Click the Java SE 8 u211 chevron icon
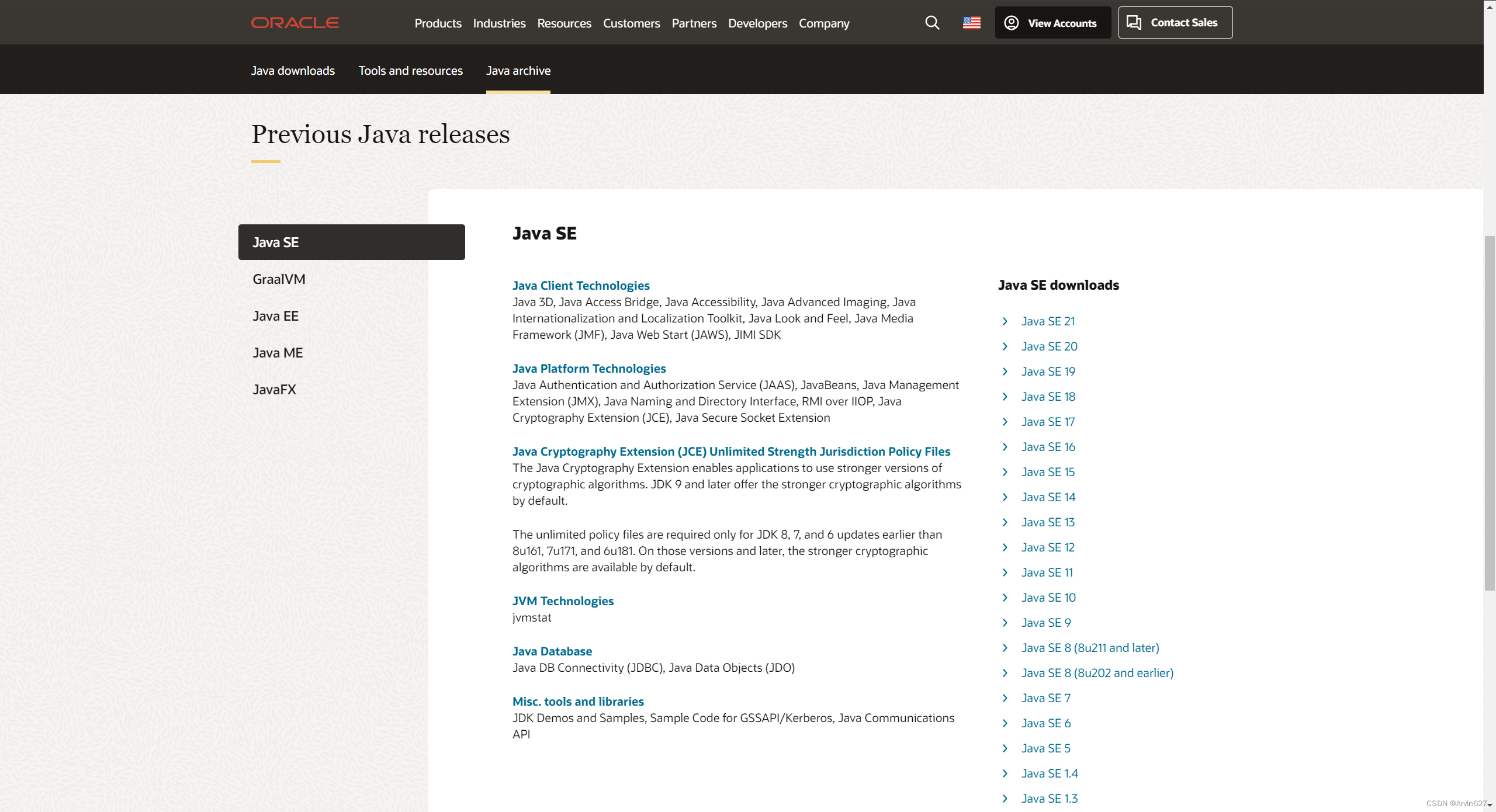Viewport: 1496px width, 812px height. [x=1006, y=647]
